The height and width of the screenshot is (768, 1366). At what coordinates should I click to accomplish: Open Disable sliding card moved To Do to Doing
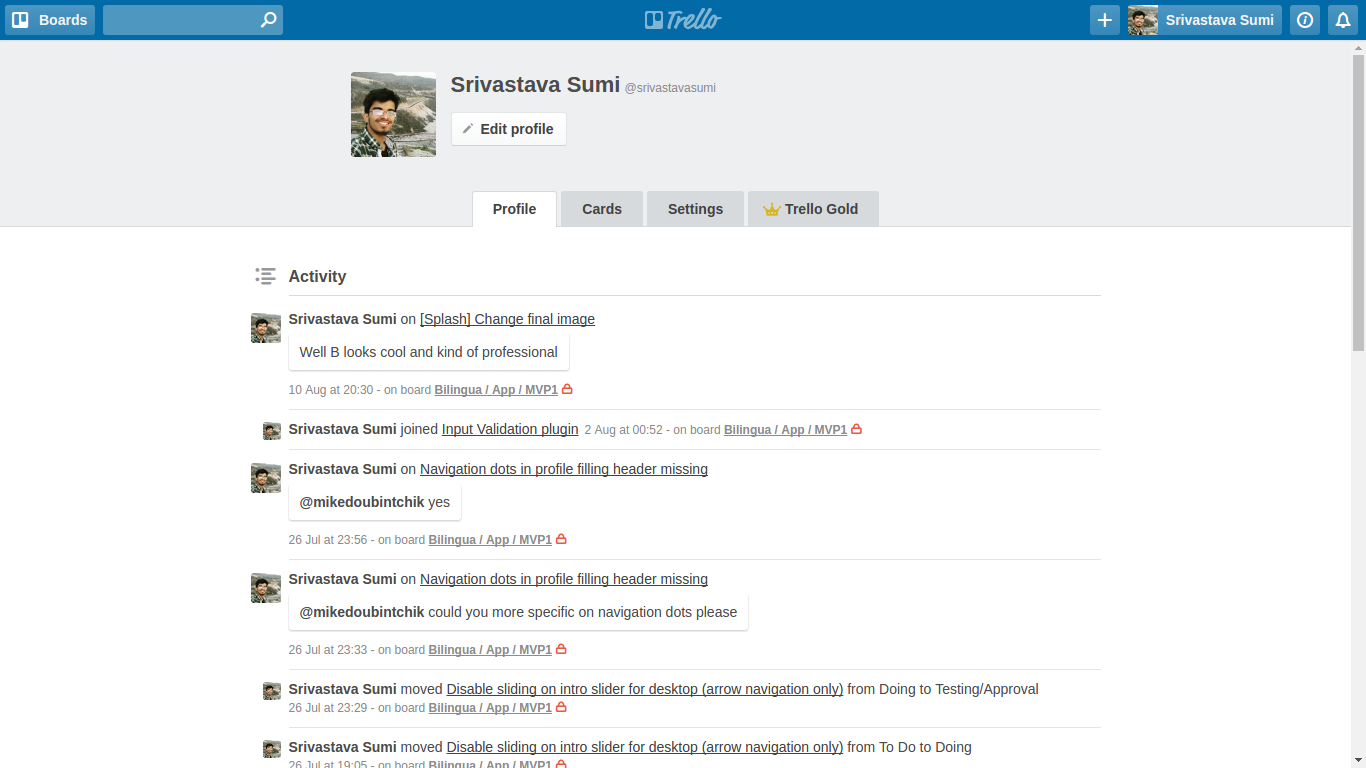click(645, 747)
